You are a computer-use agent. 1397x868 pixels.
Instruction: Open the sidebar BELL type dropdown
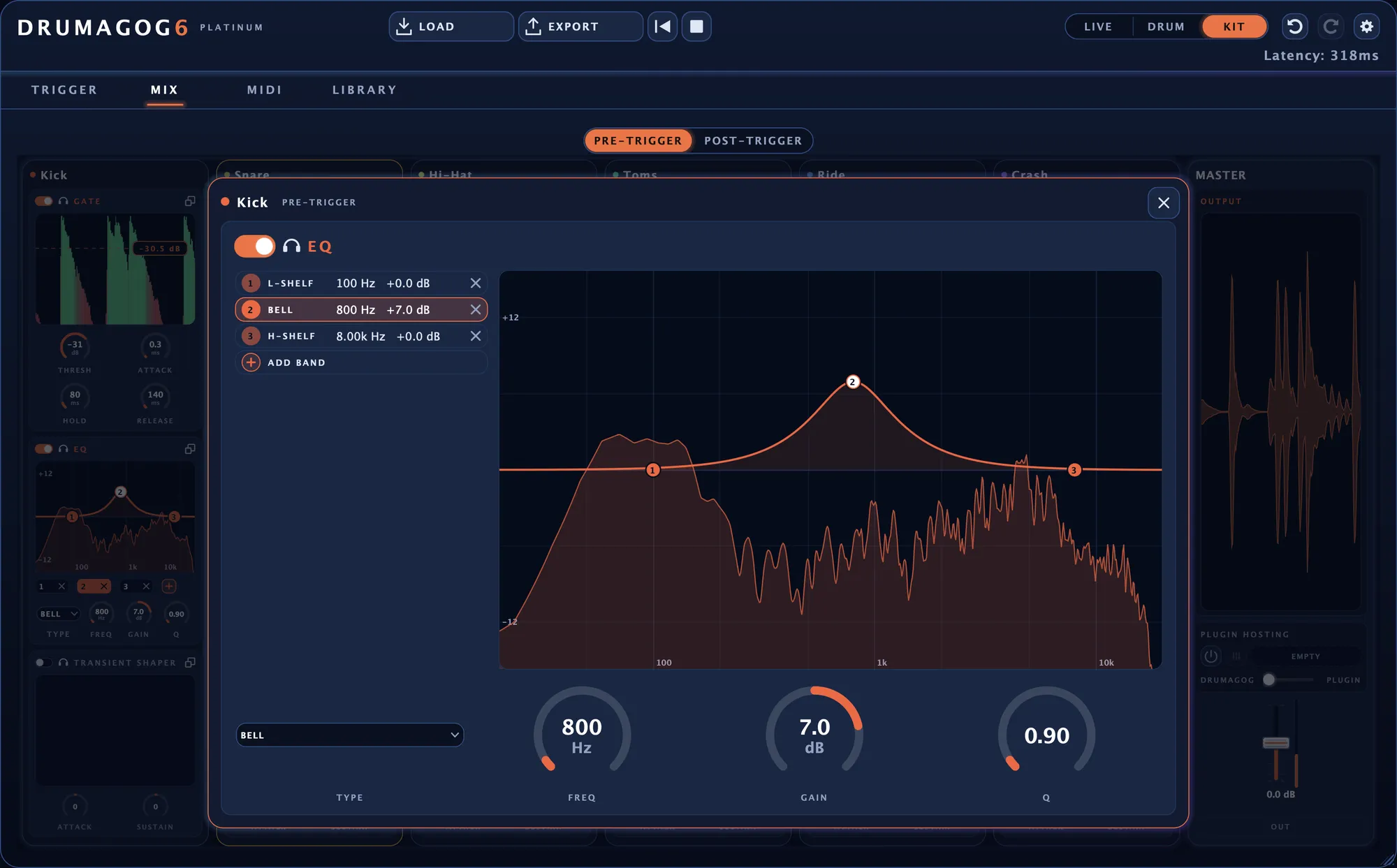click(59, 614)
